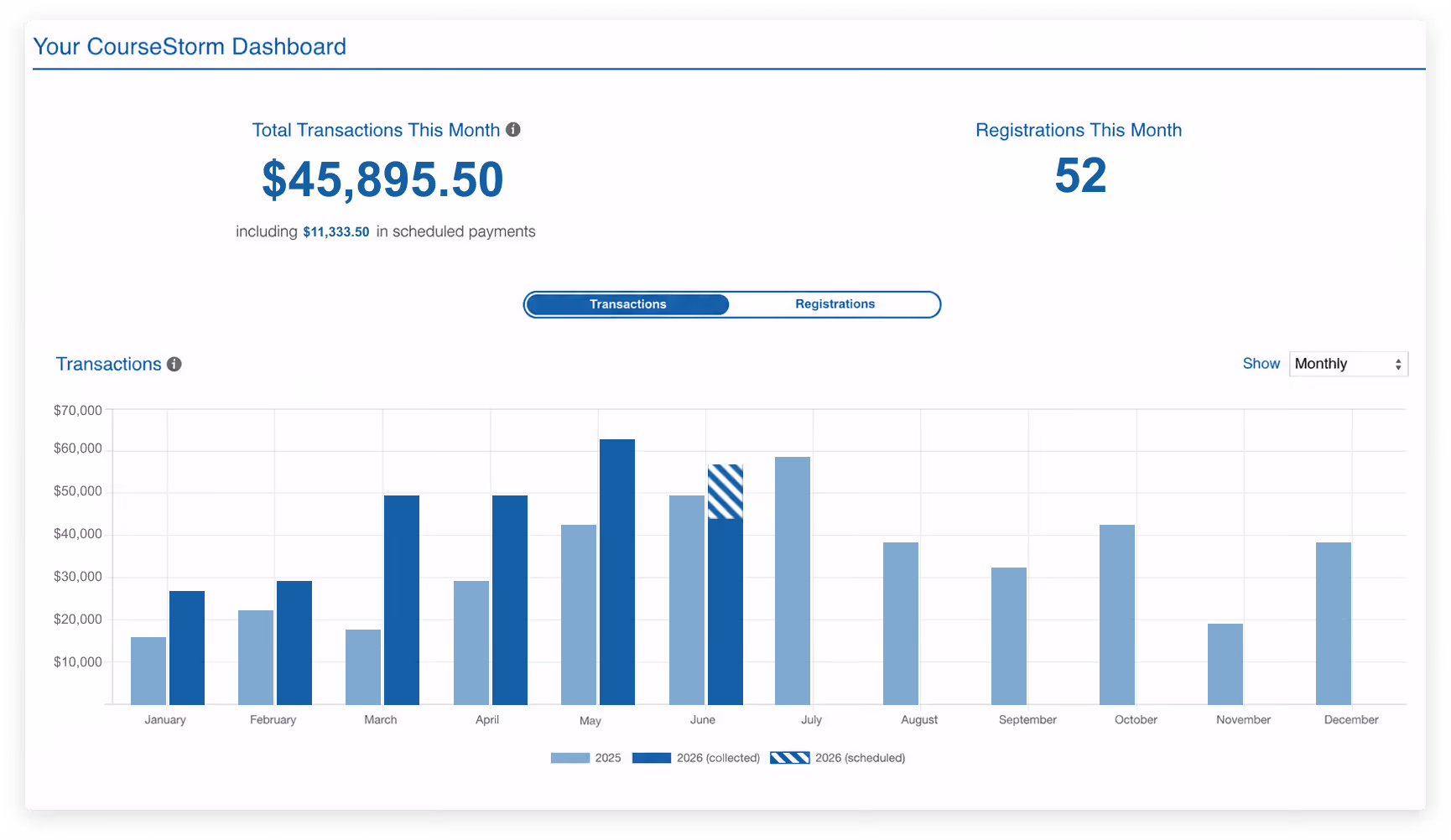This screenshot has height=840, width=1451.
Task: Click info icon beside Total Transactions This Month
Action: coord(513,130)
